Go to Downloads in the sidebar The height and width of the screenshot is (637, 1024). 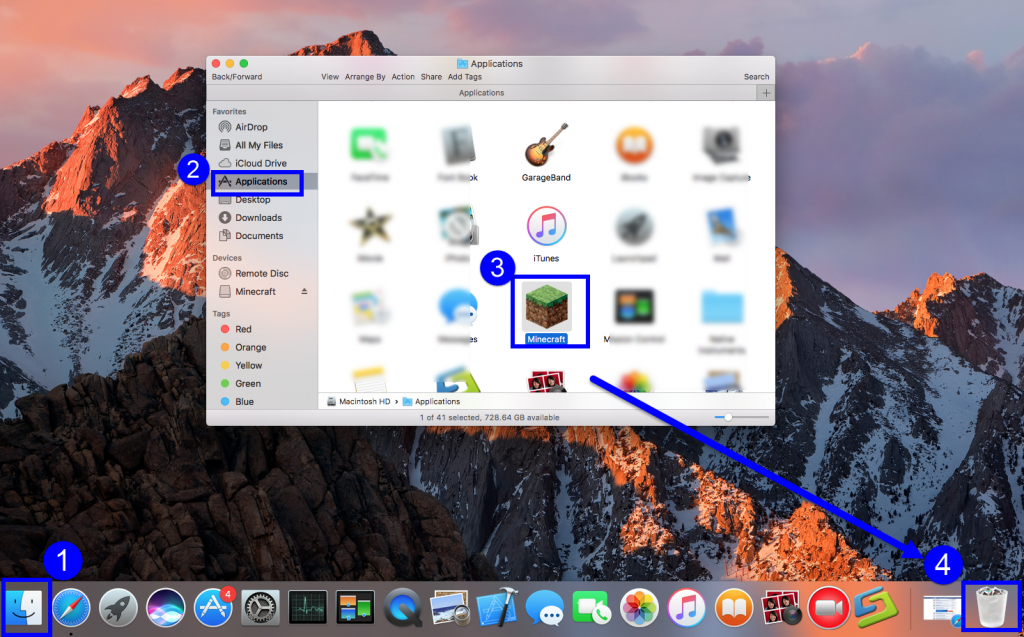(258, 218)
